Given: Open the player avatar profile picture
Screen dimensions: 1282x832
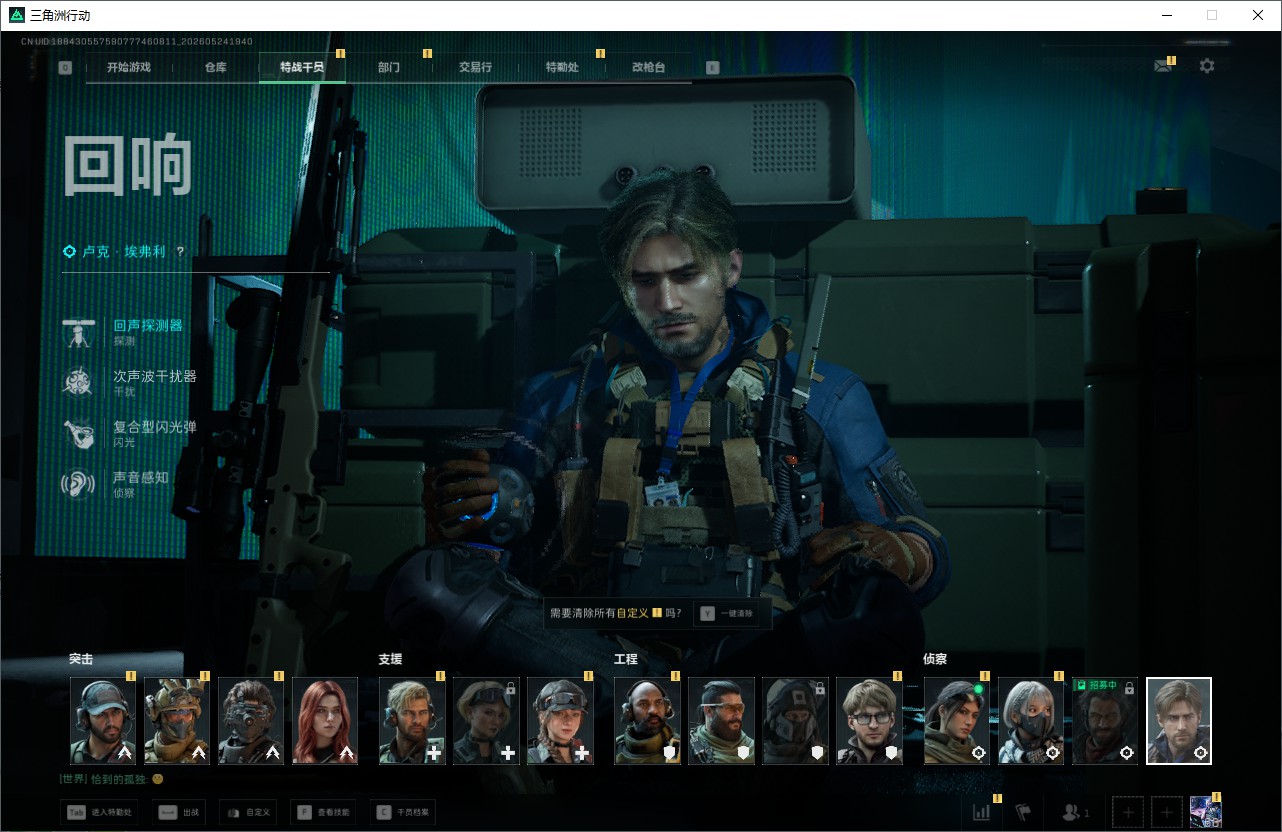Looking at the screenshot, I should (1206, 812).
